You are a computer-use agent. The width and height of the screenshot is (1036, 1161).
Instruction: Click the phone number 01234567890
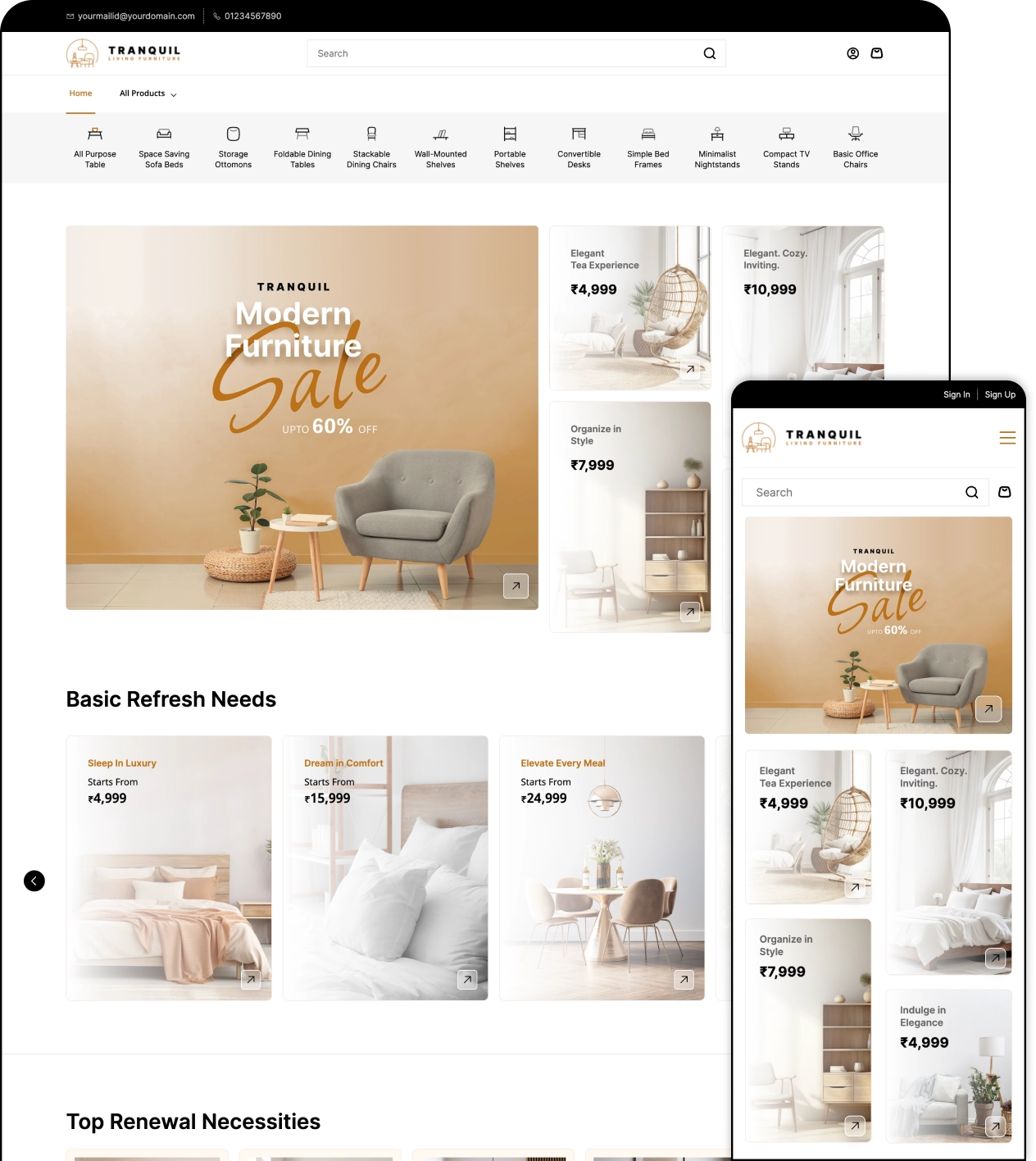[x=248, y=16]
